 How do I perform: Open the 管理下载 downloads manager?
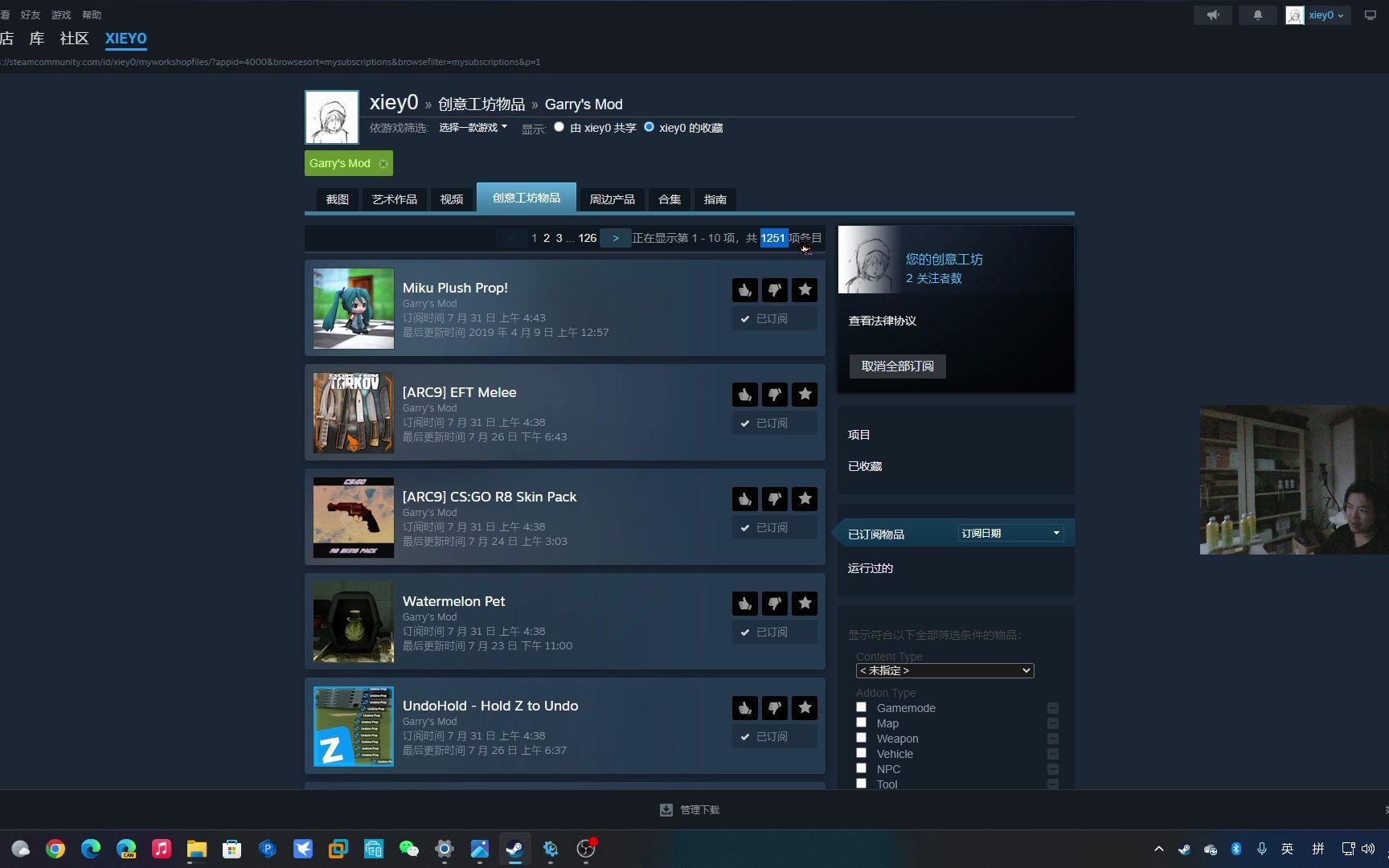(x=689, y=809)
